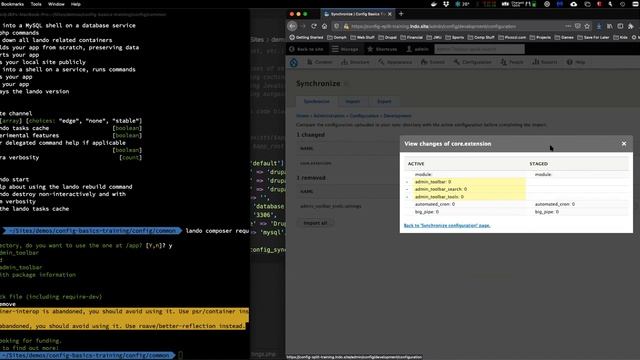Open the admin user menu
This screenshot has width=640, height=360.
(x=418, y=49)
